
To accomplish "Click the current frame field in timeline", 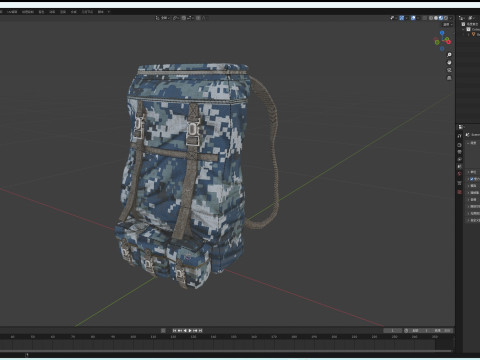I will (393, 330).
